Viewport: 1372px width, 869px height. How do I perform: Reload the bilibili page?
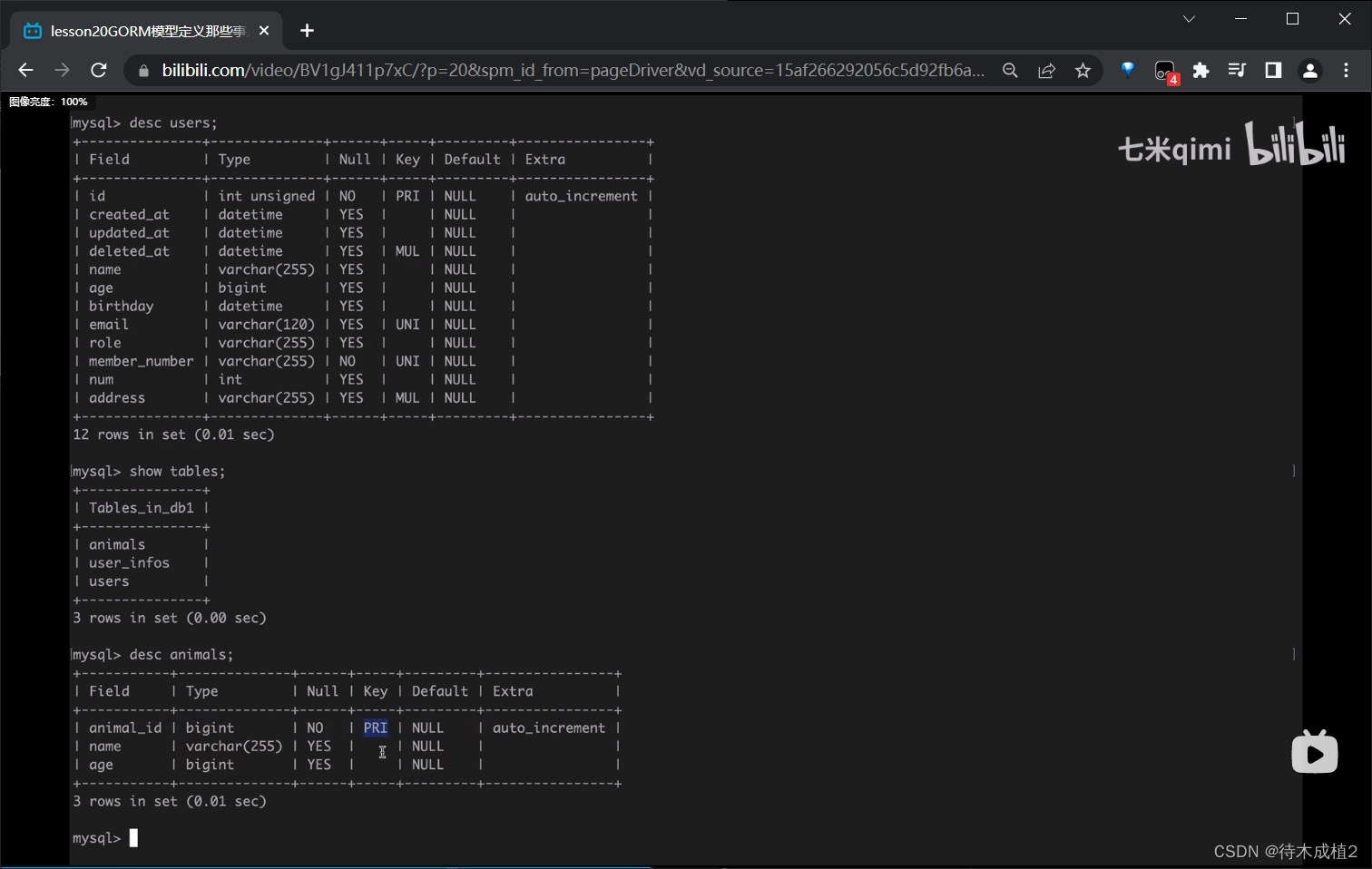coord(99,70)
